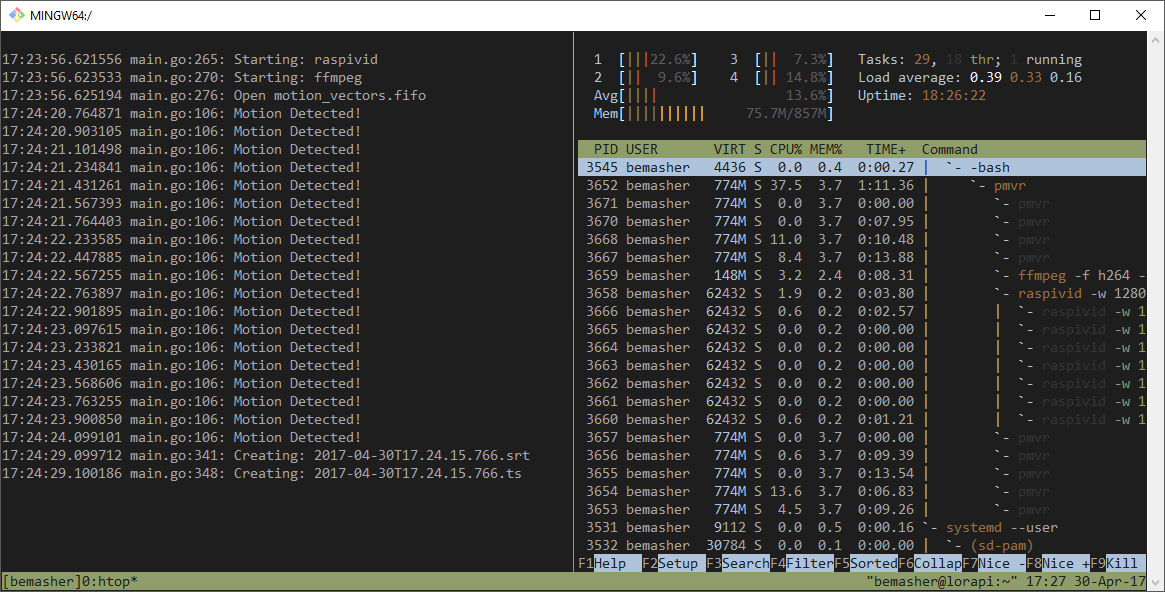Viewport: 1165px width, 592px height.
Task: Click the Mem usage meter bar
Action: (x=713, y=113)
